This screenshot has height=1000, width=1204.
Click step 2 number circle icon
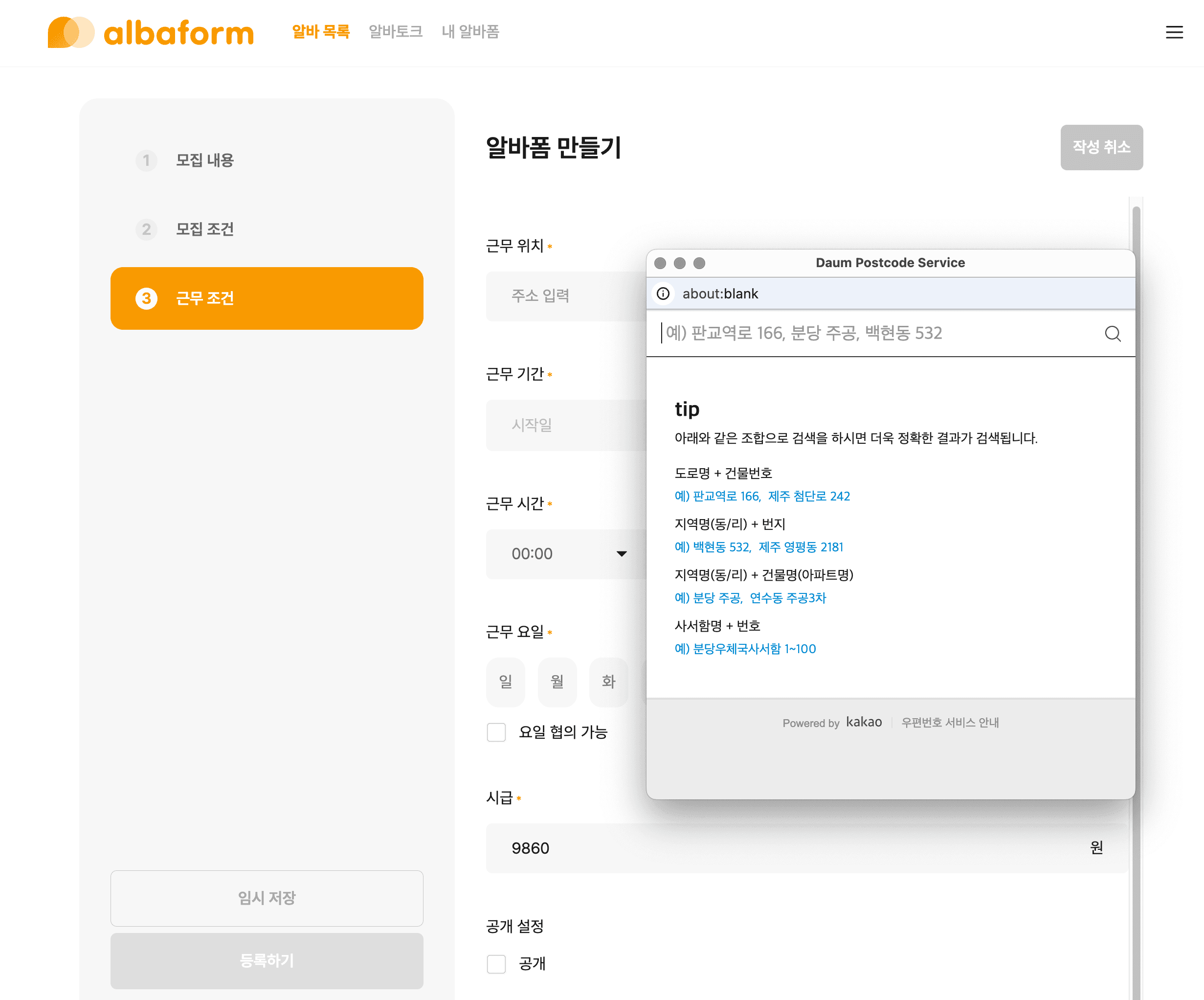click(146, 229)
